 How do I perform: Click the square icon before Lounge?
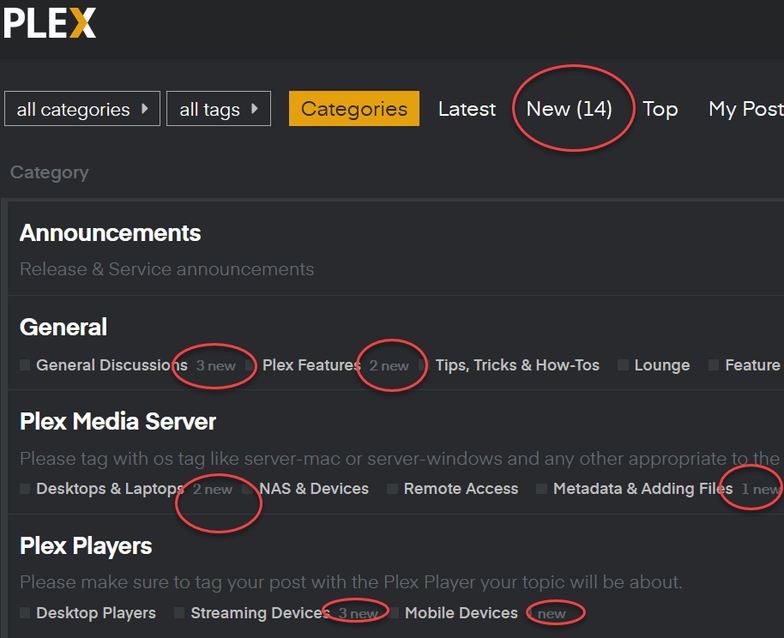tap(623, 365)
